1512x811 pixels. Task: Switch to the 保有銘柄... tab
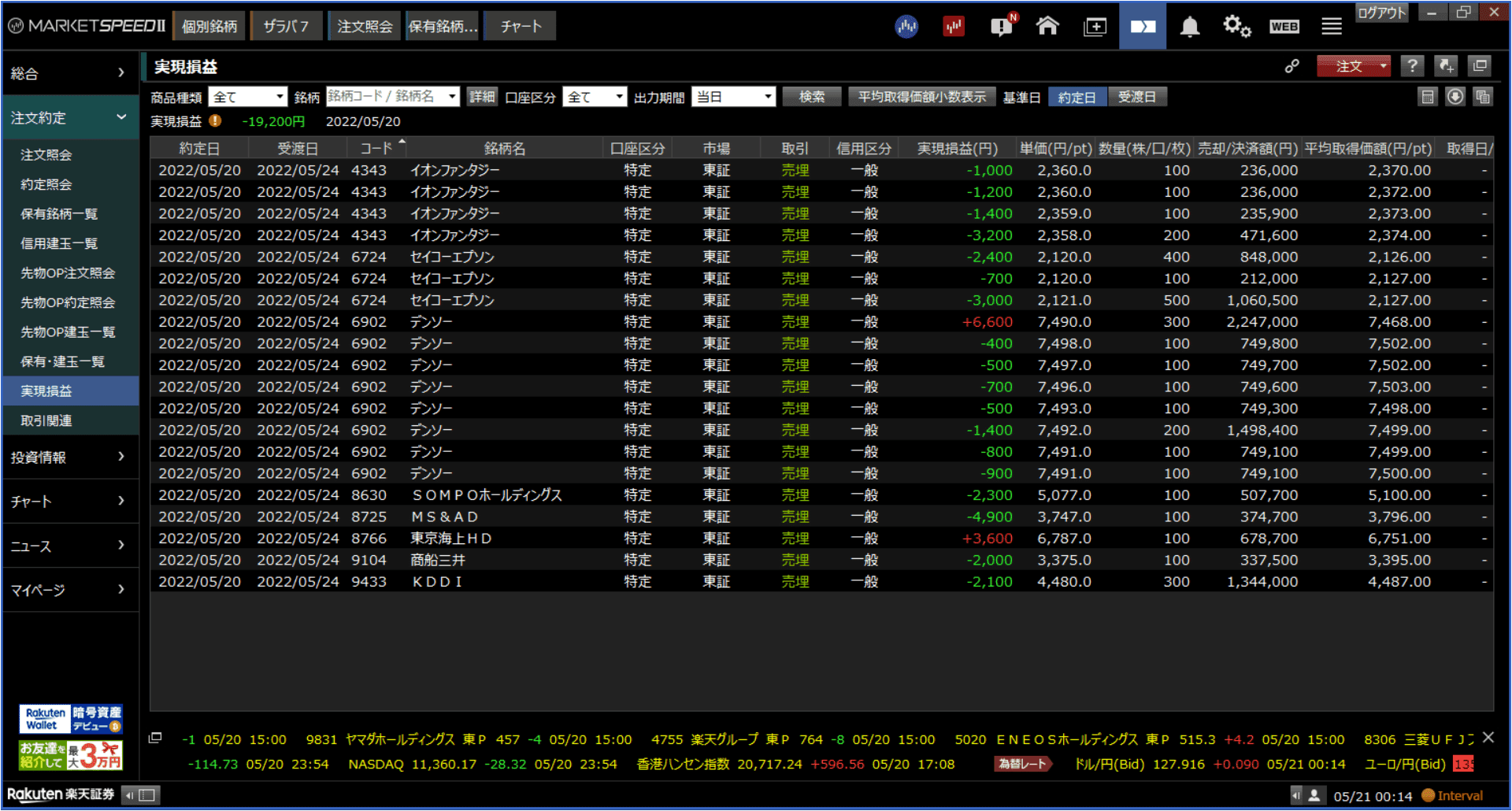pos(443,26)
